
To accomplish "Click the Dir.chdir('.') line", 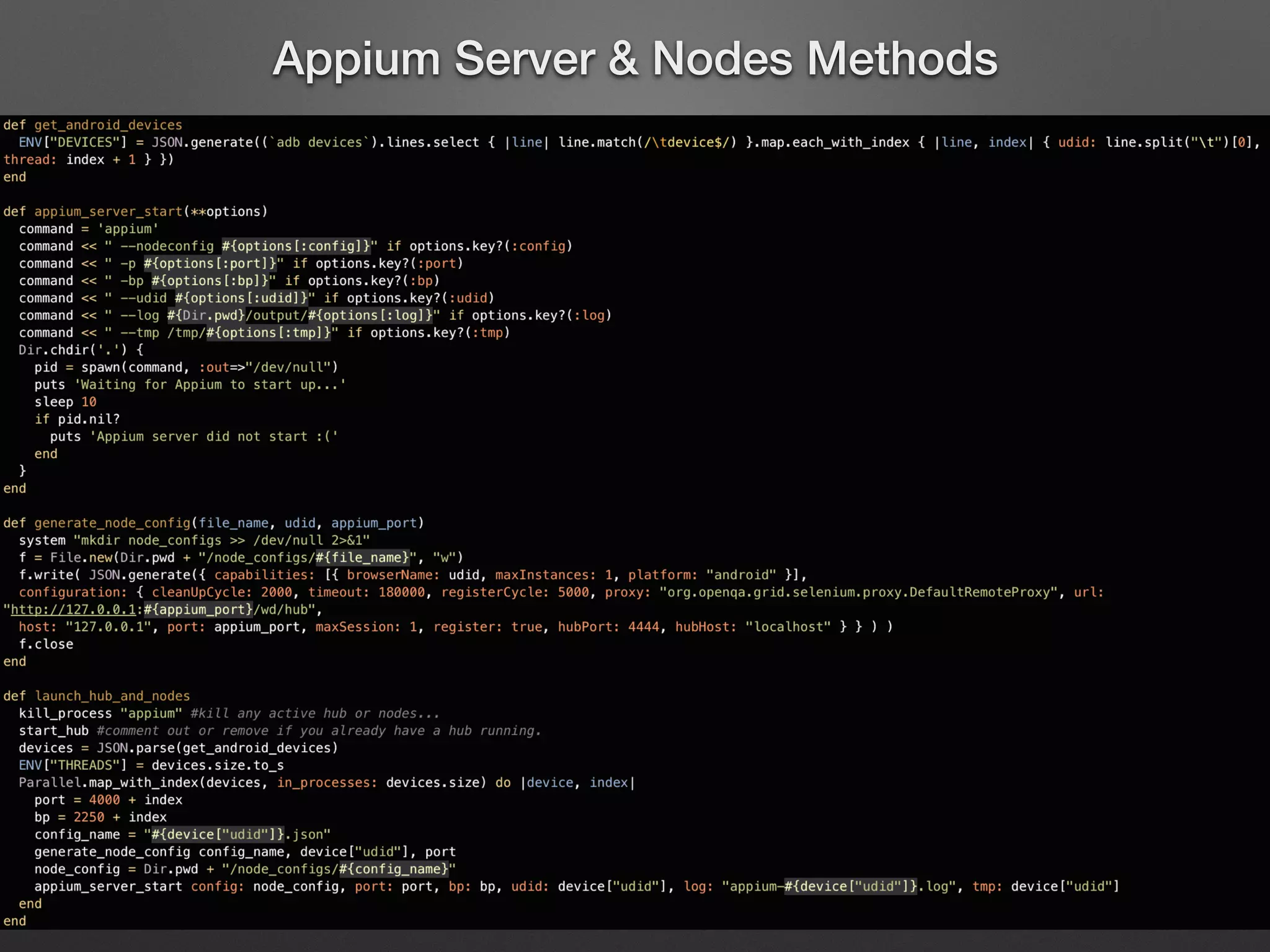I will 81,350.
